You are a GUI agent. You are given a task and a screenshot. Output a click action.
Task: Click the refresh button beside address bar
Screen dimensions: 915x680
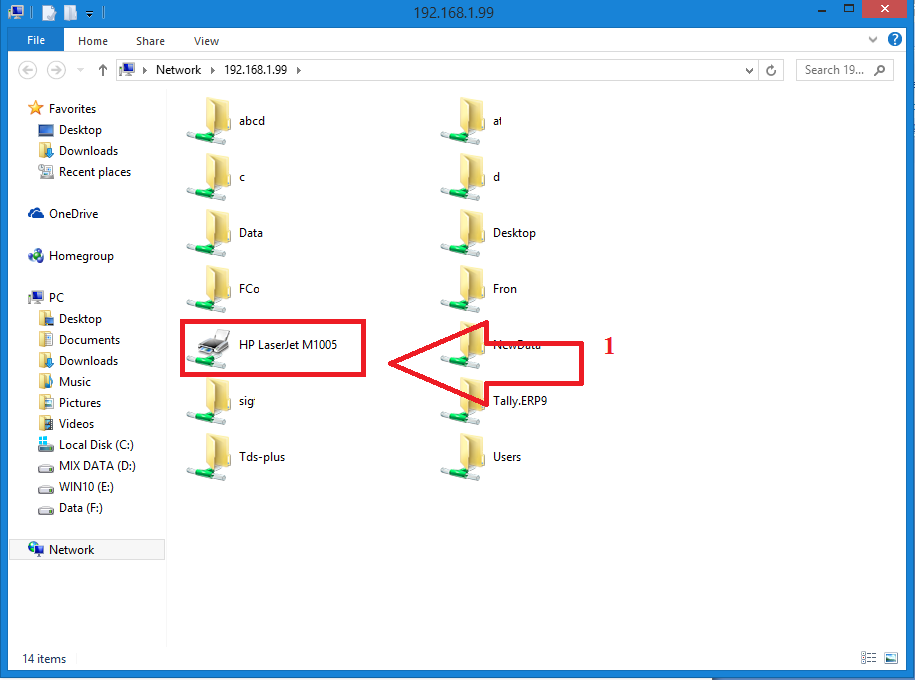click(x=771, y=70)
